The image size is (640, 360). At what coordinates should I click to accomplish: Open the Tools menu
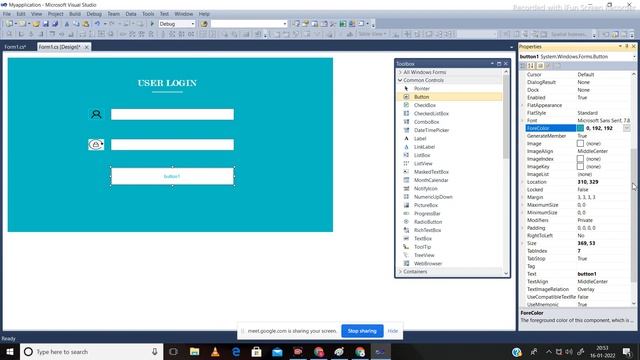coord(148,14)
